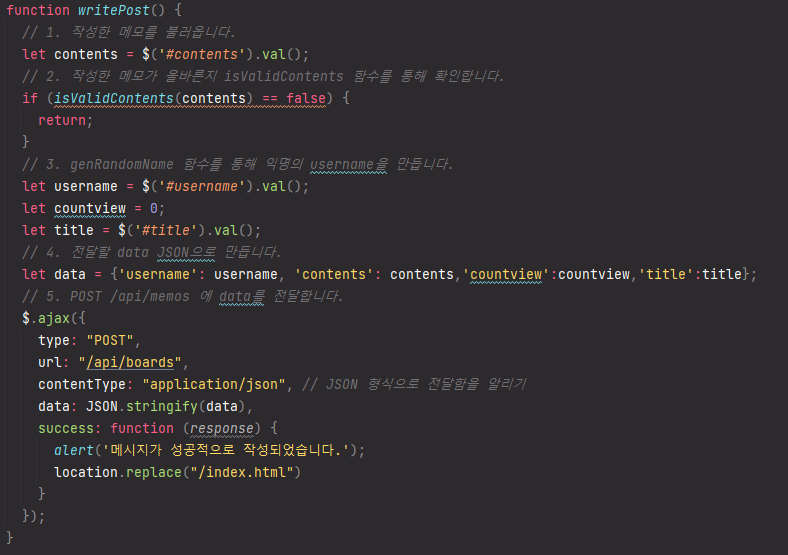Click the countview variable in its let declaration
788x555 pixels.
pyautogui.click(x=90, y=209)
